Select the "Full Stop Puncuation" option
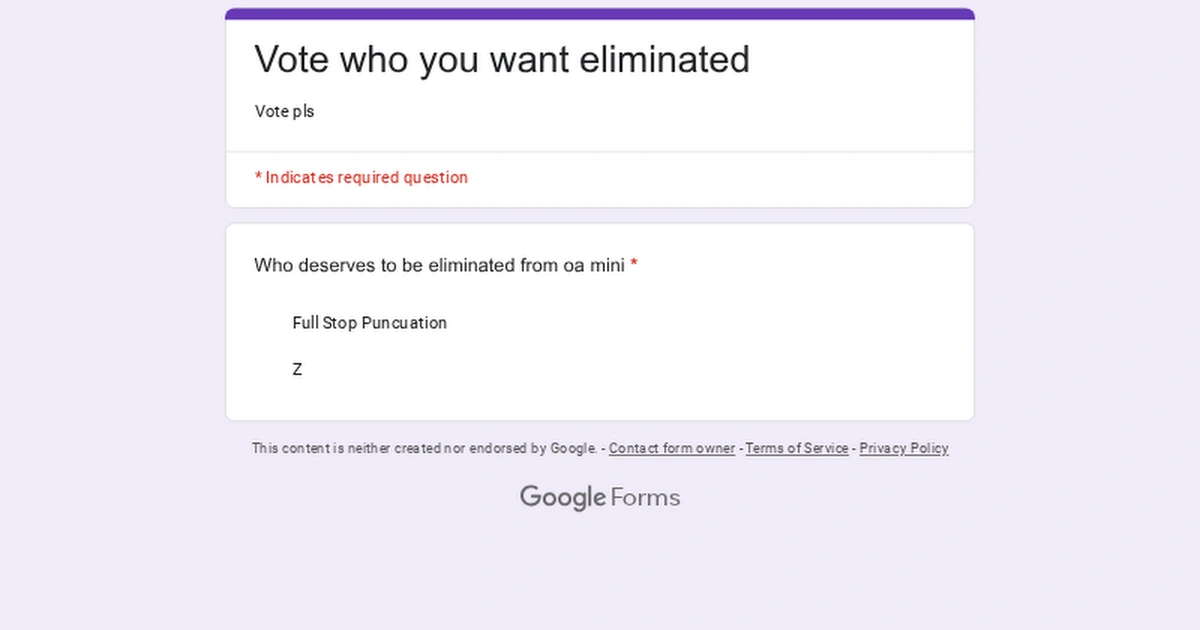Image resolution: width=1200 pixels, height=630 pixels. (x=369, y=323)
